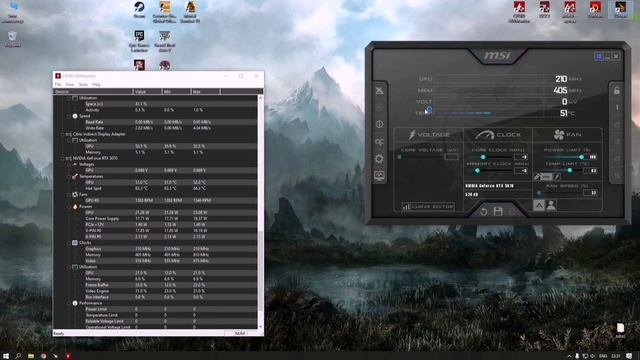Open the Tools menu in HWMonitor
This screenshot has height=360, width=640.
(x=83, y=84)
